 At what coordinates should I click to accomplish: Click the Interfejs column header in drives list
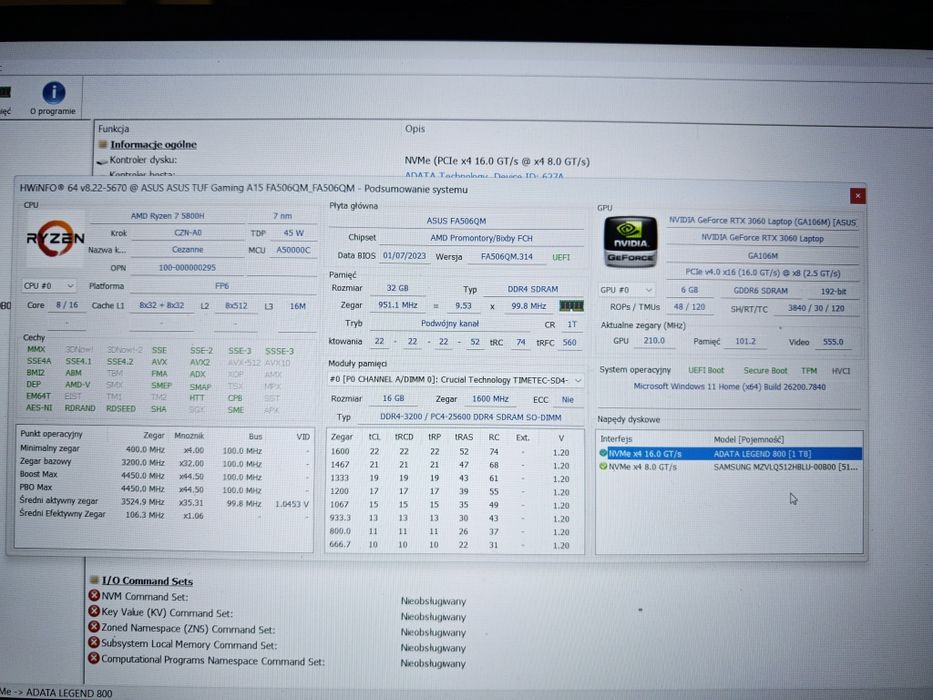tap(616, 439)
